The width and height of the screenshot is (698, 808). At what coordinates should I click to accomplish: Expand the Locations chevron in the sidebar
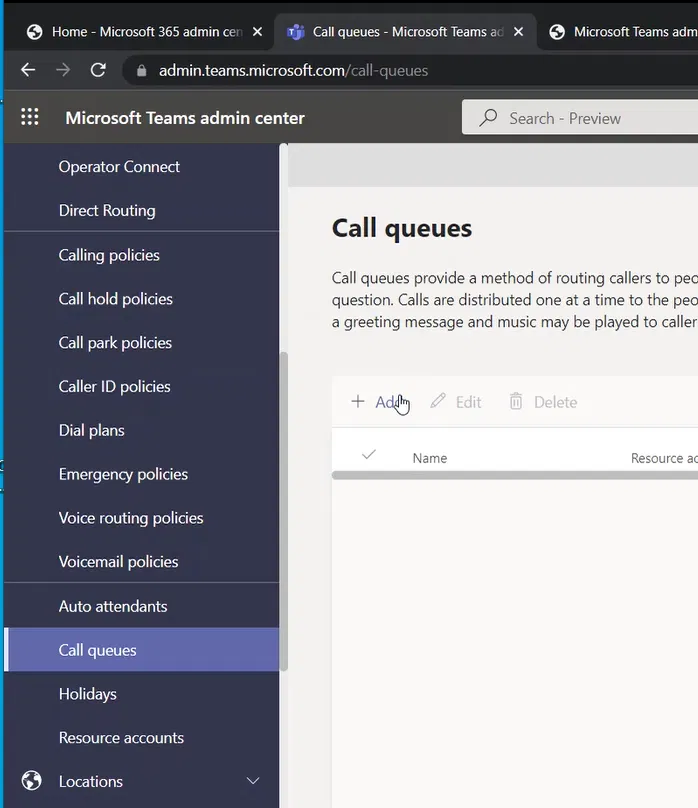point(253,781)
